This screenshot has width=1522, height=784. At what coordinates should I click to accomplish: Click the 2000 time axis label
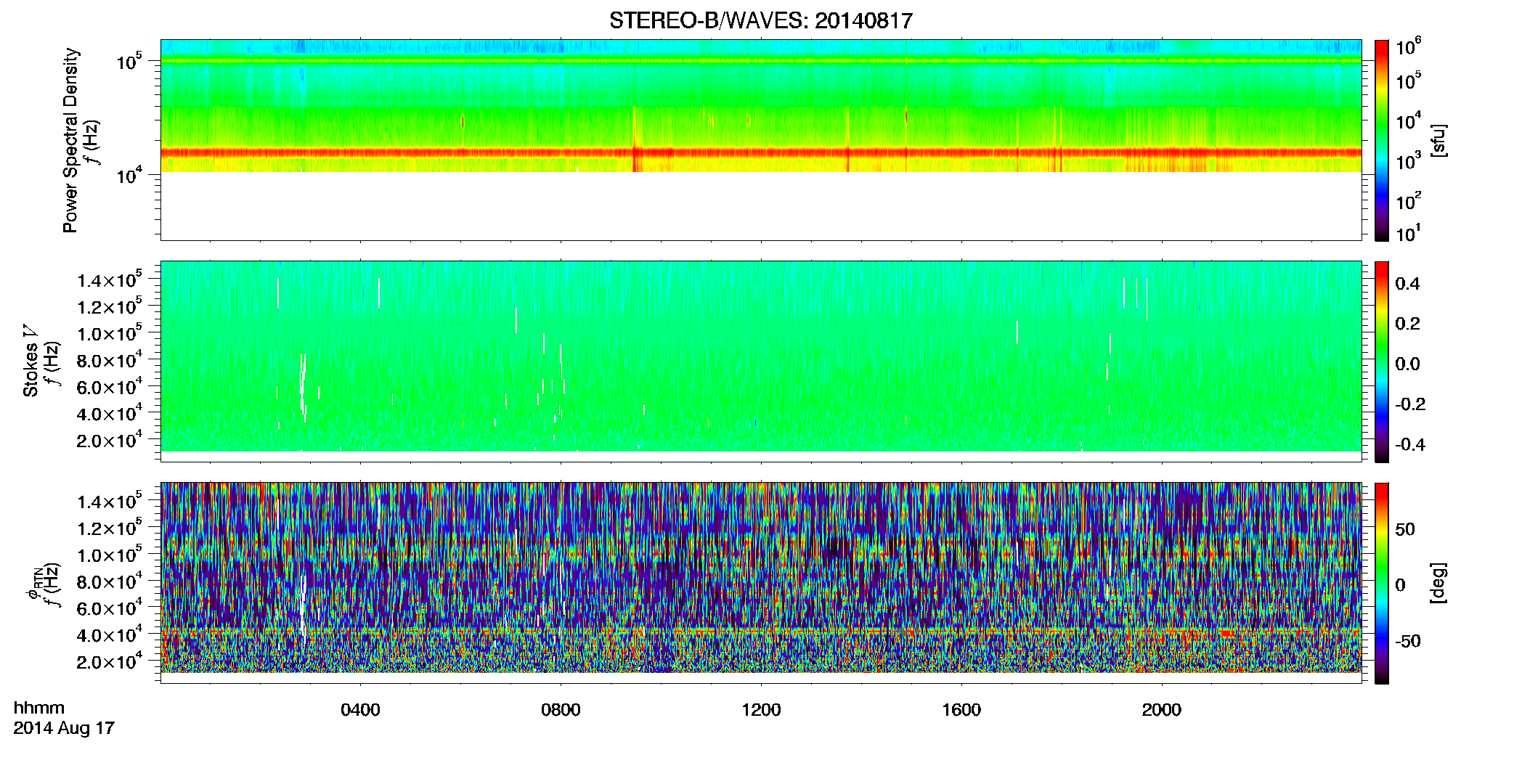pyautogui.click(x=1162, y=710)
